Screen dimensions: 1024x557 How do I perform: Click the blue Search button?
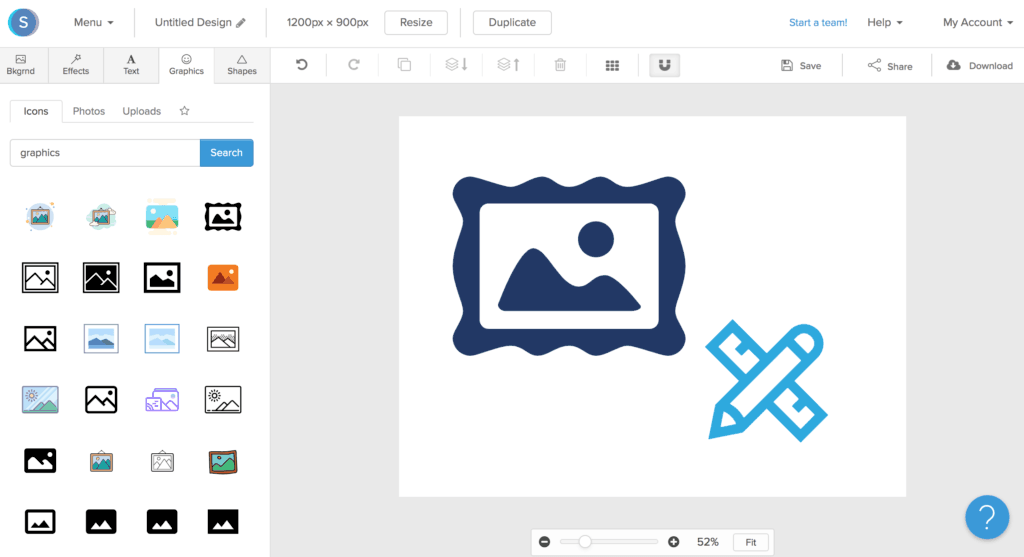227,153
